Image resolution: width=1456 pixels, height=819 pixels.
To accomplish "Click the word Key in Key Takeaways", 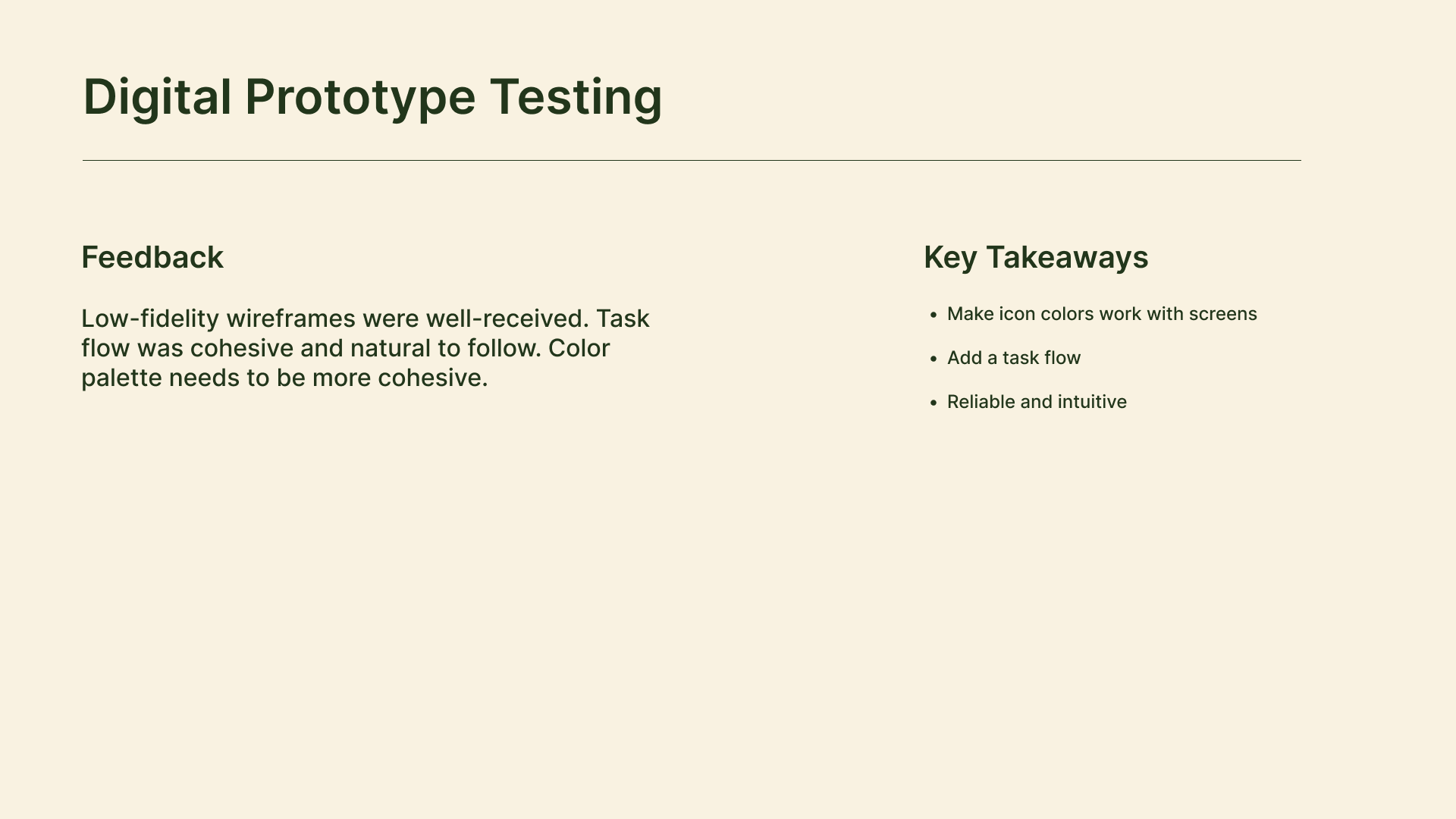I will (x=949, y=258).
